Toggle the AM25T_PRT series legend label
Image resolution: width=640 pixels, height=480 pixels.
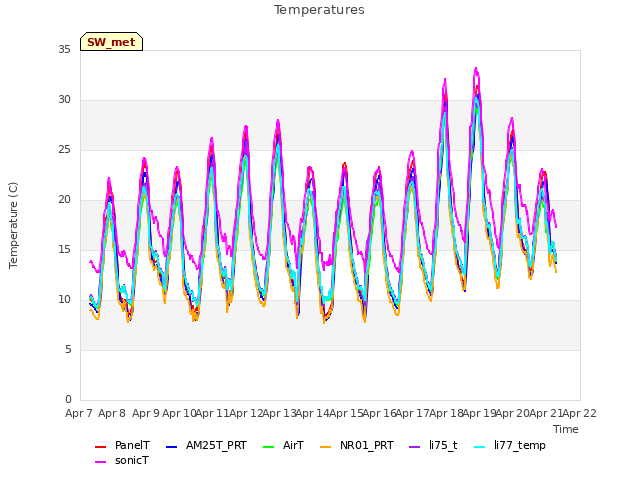(x=216, y=445)
